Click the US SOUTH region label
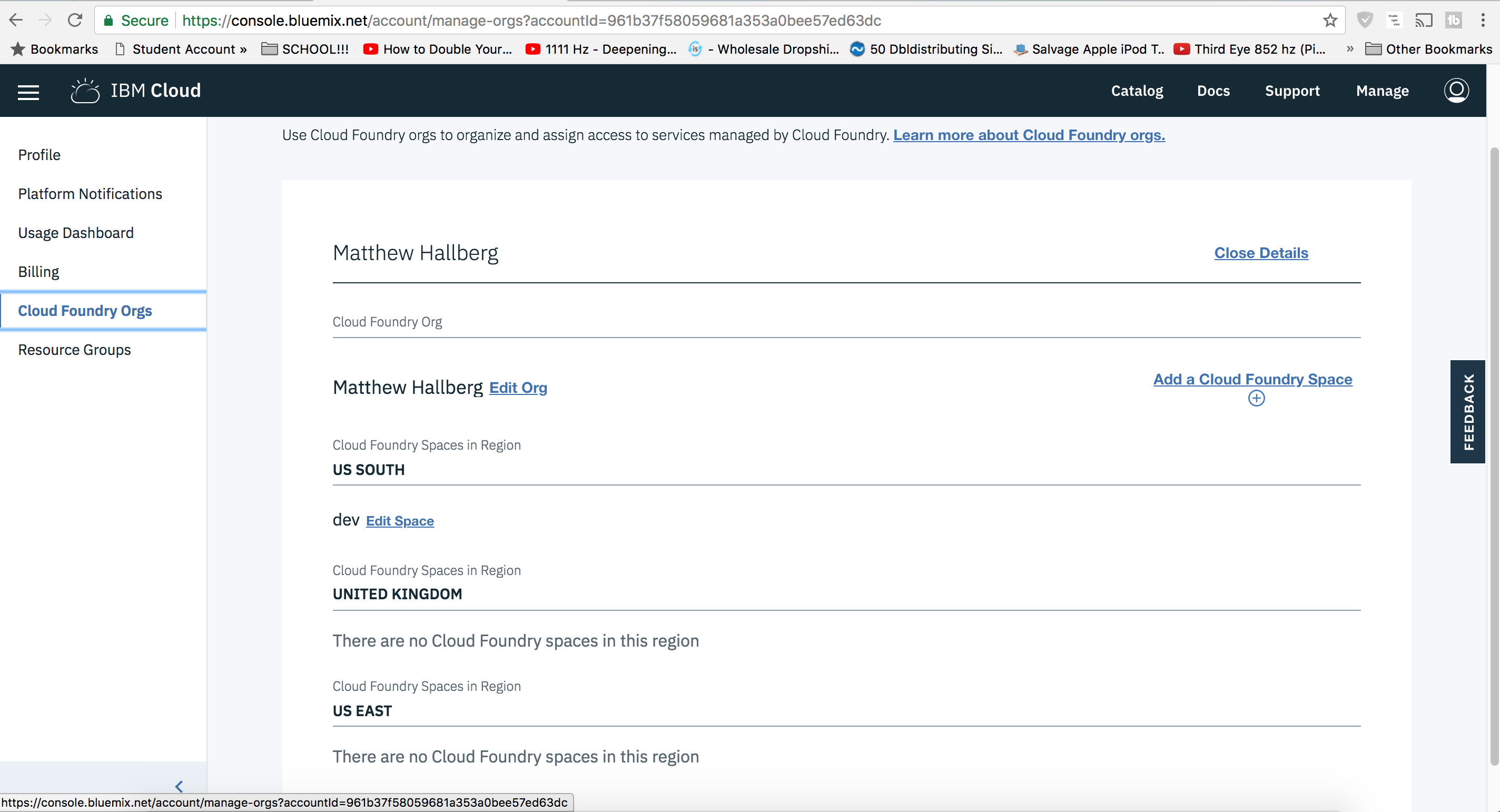Viewport: 1500px width, 812px height. 369,470
